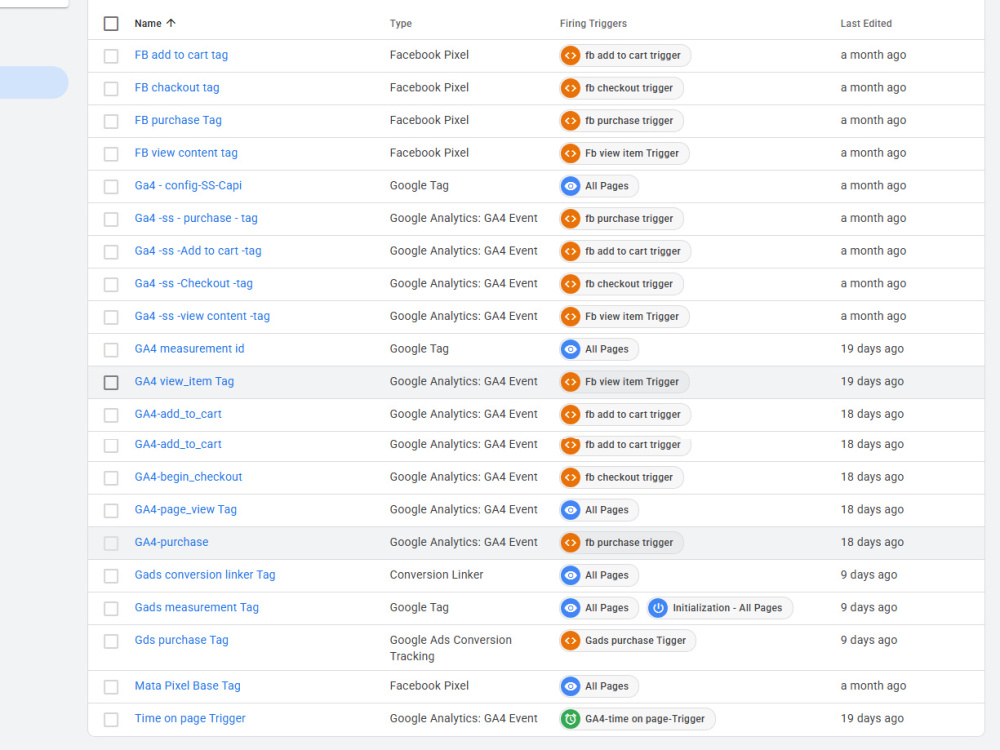Image resolution: width=1000 pixels, height=750 pixels.
Task: Select the Time on page Trigger checkbox
Action: point(111,719)
